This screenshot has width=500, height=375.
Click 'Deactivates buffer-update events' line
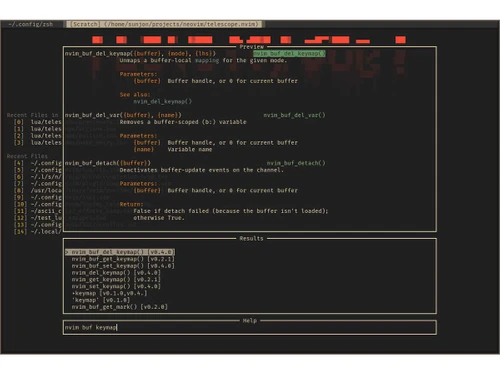[201, 170]
